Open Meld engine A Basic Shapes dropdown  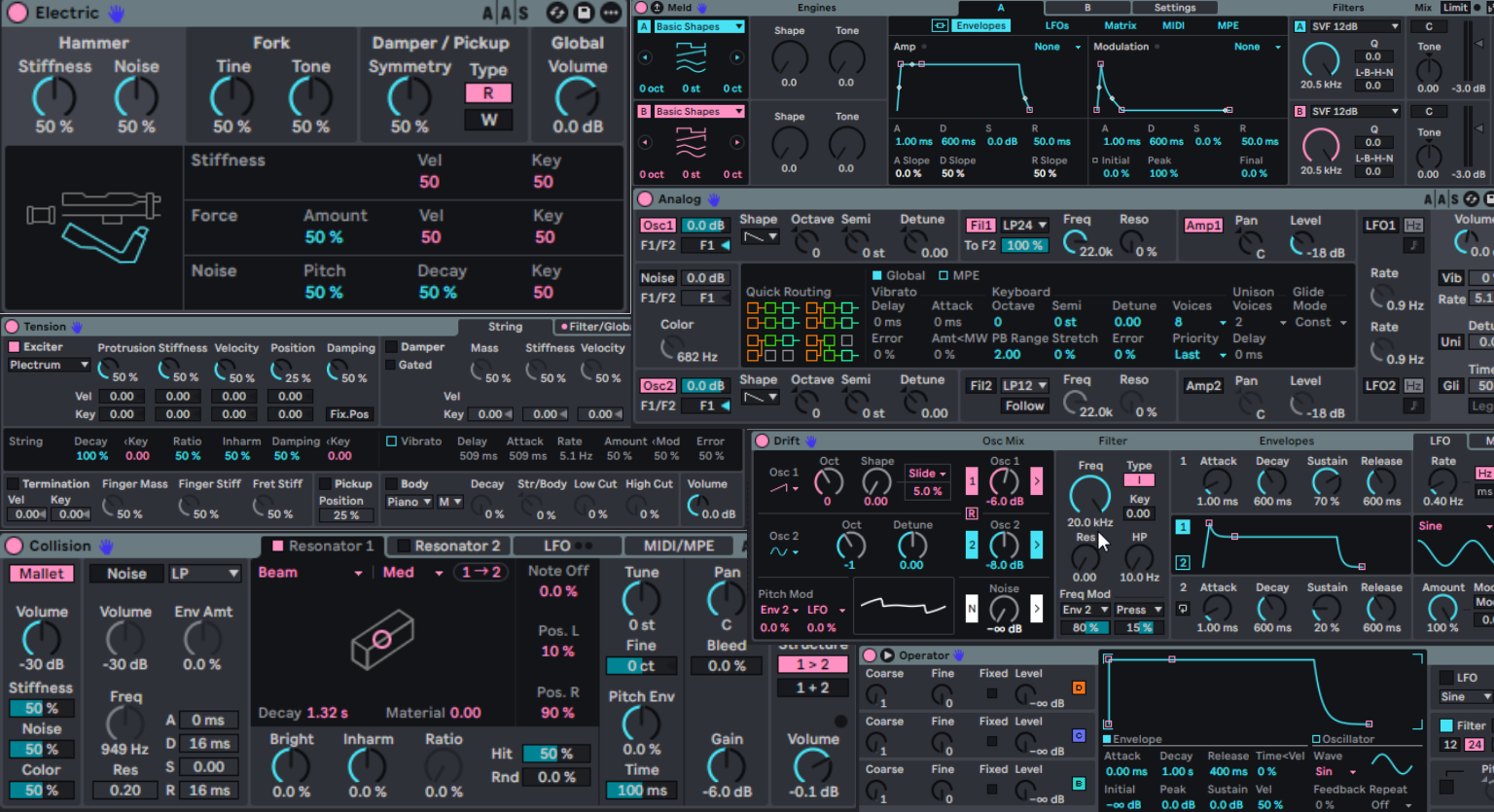point(698,26)
